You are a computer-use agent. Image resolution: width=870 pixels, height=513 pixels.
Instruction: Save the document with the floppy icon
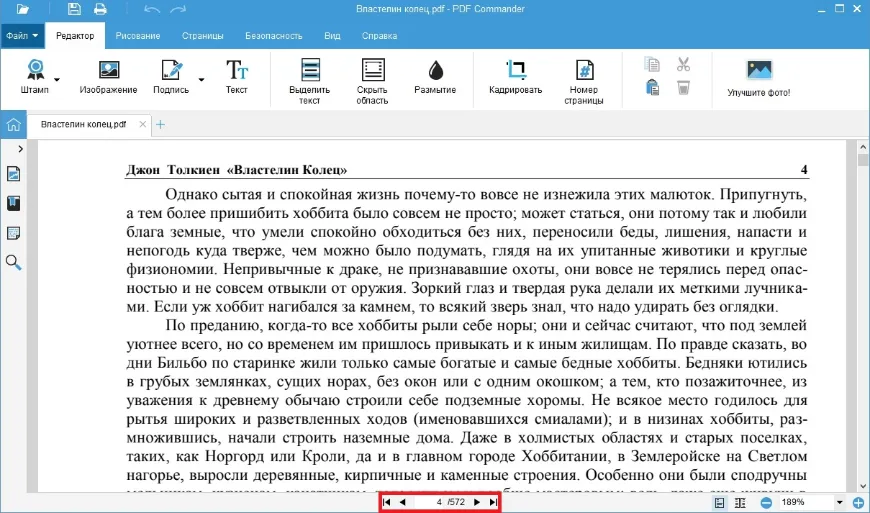point(74,9)
